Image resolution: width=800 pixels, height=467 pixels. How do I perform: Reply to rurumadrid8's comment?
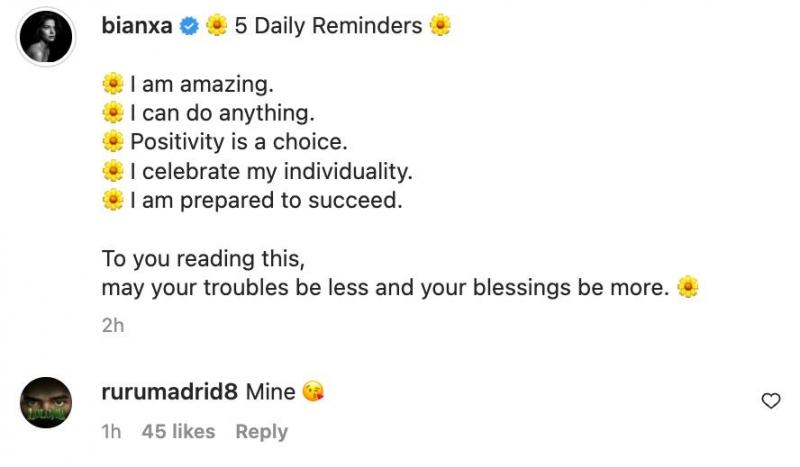click(x=261, y=432)
